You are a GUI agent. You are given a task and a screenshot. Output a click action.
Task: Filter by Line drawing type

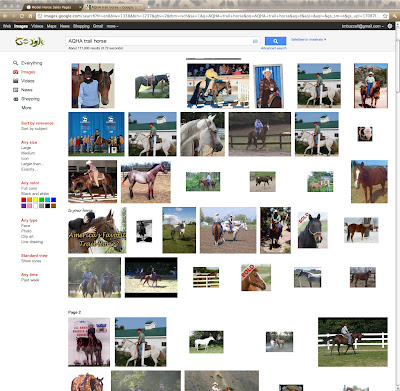tap(32, 242)
